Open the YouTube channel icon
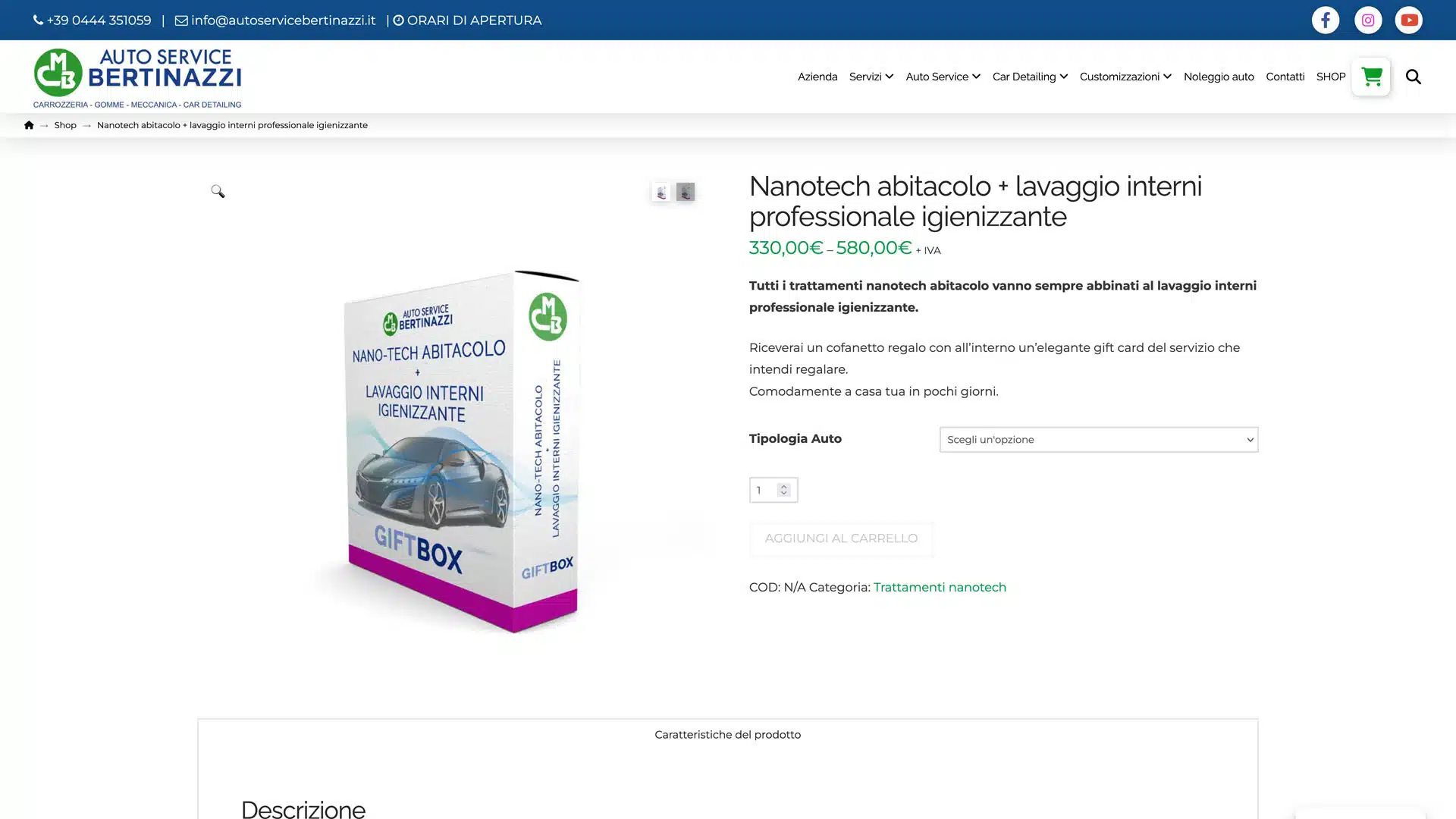This screenshot has width=1456, height=819. coord(1409,20)
